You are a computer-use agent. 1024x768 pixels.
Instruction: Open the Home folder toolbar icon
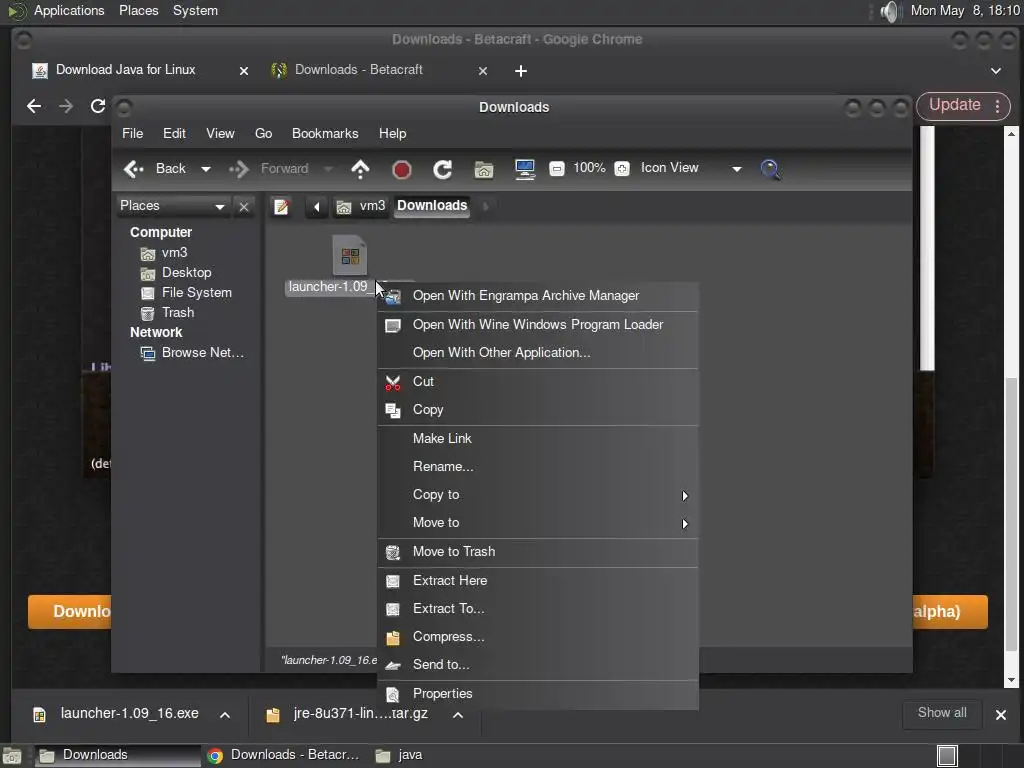484,170
